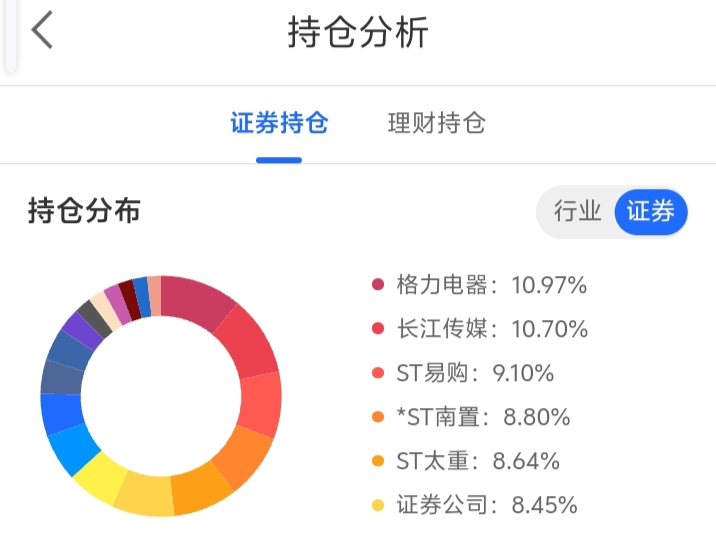This screenshot has height=560, width=716.
Task: Click 格力电器 legend color dot
Action: pyautogui.click(x=378, y=285)
